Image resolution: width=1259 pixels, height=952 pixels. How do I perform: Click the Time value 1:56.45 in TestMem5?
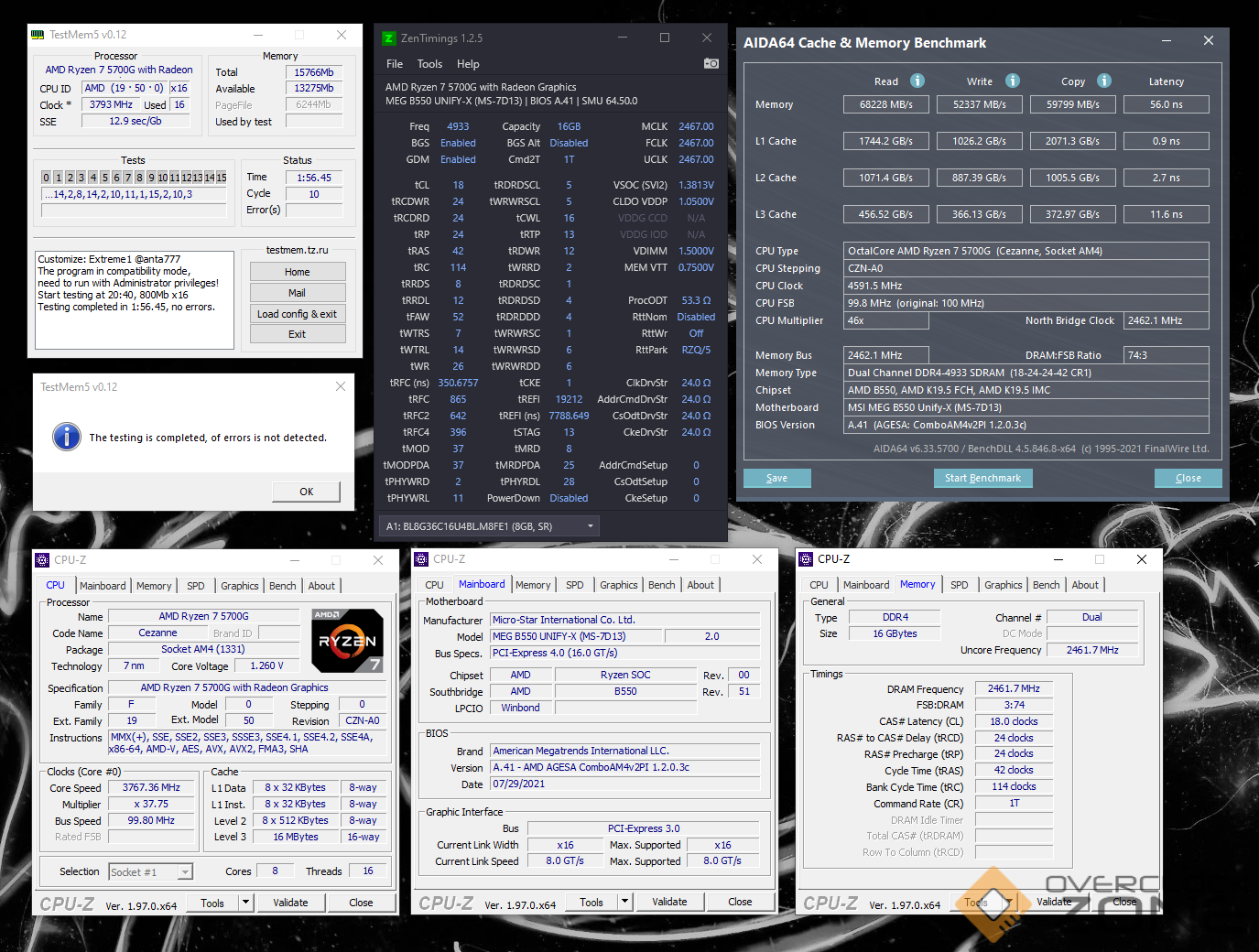click(x=314, y=178)
